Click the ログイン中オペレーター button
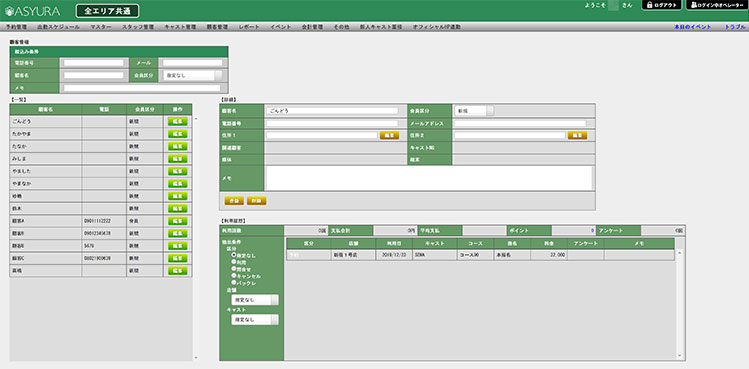This screenshot has width=749, height=369. 717,5
